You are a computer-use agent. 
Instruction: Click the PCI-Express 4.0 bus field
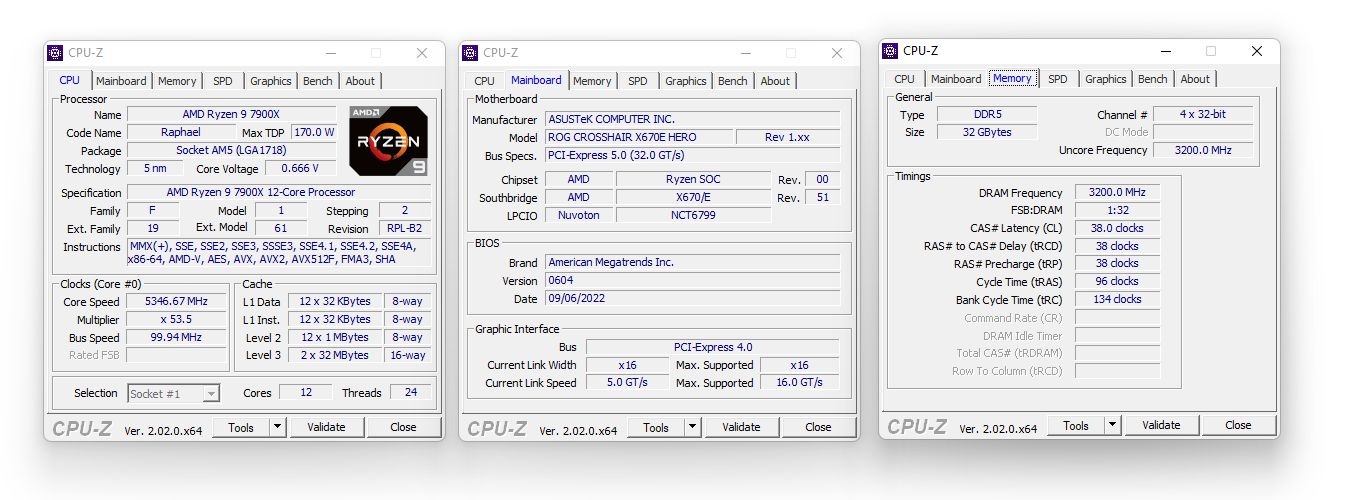[x=712, y=347]
